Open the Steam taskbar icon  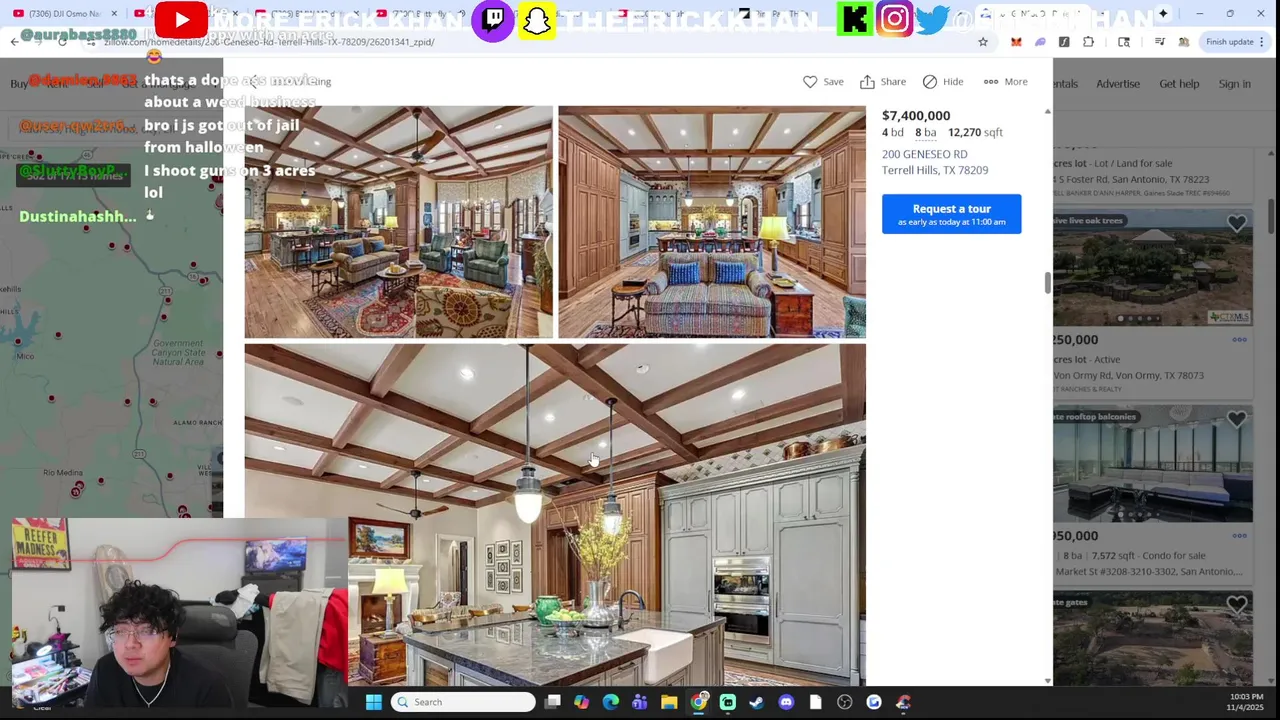click(757, 702)
